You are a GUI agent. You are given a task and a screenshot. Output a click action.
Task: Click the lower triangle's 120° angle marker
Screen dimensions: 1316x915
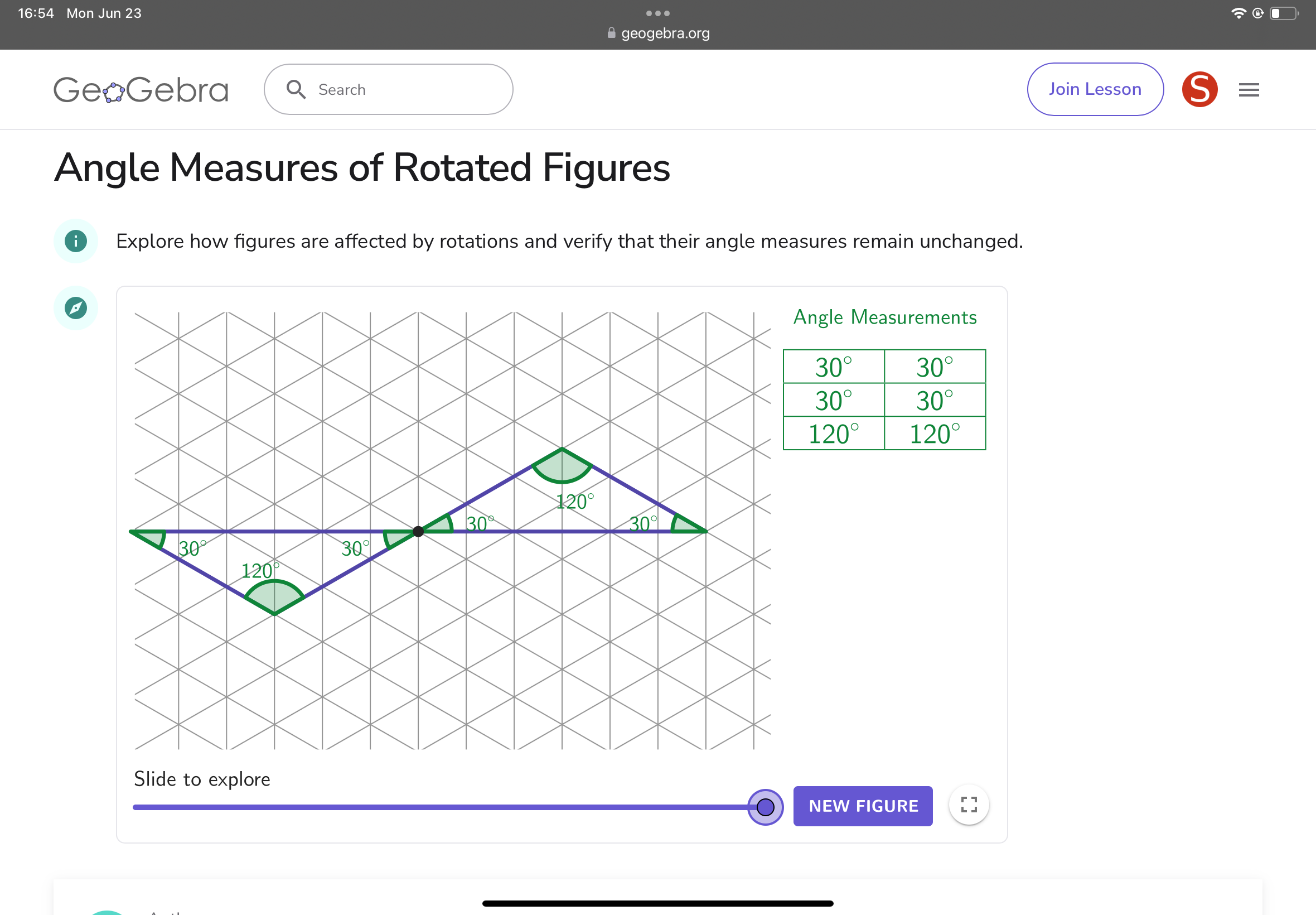point(274,596)
